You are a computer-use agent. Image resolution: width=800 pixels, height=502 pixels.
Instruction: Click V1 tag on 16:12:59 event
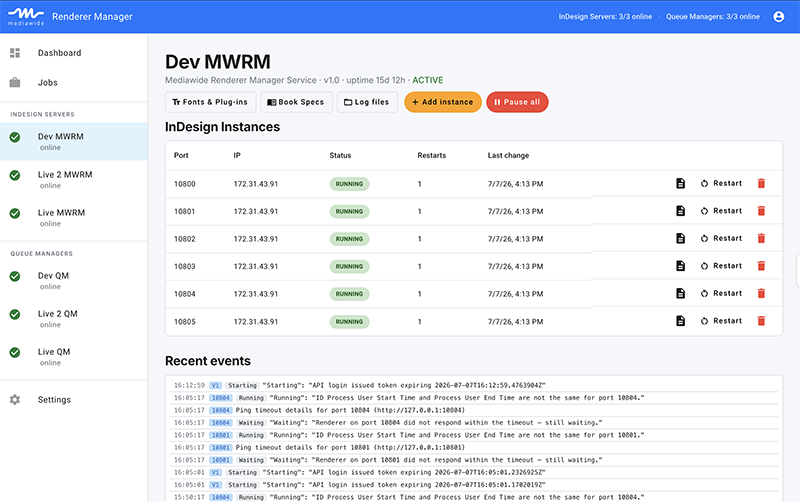point(215,385)
